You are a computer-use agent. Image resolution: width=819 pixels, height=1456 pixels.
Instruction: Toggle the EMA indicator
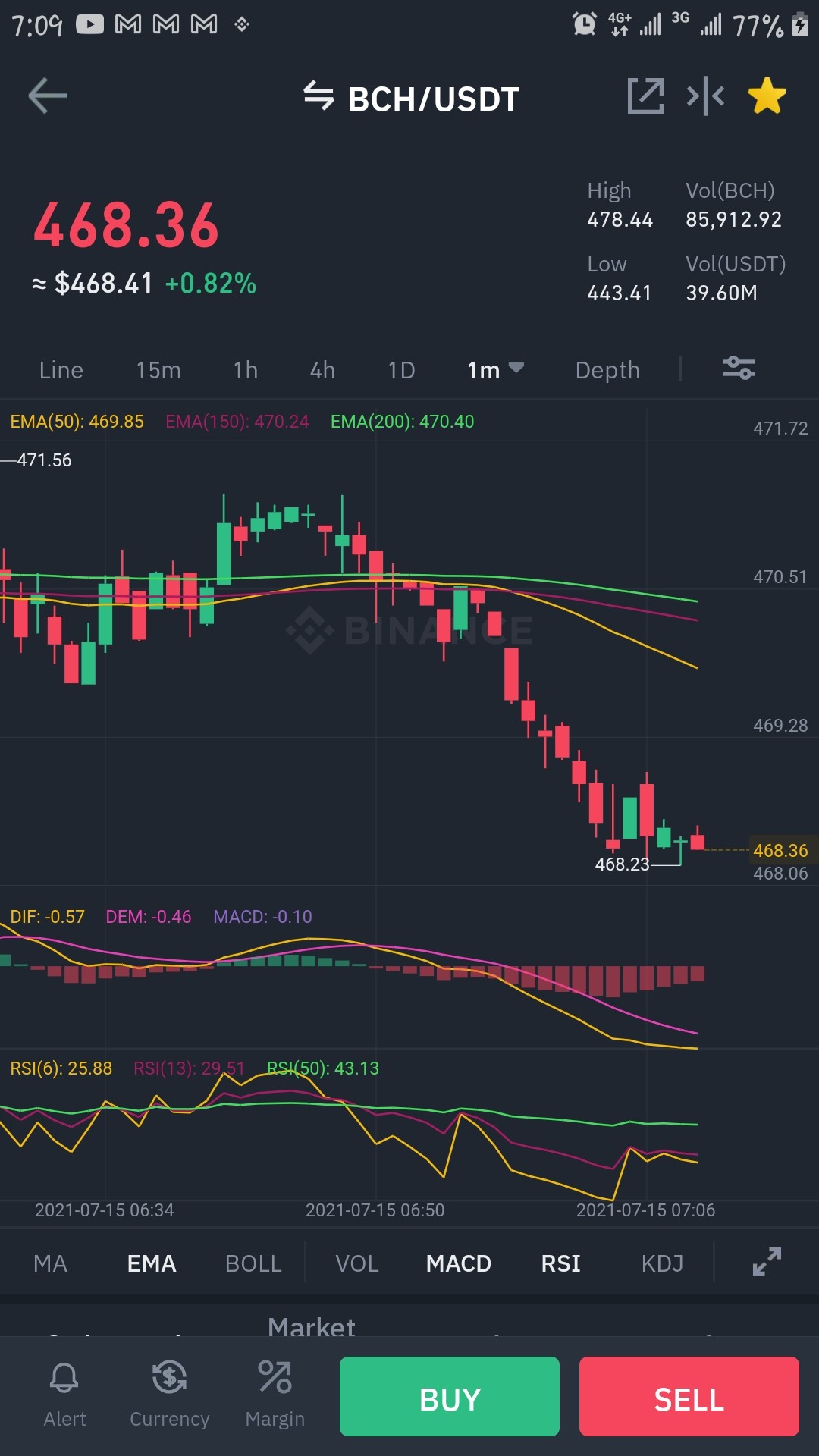152,1263
